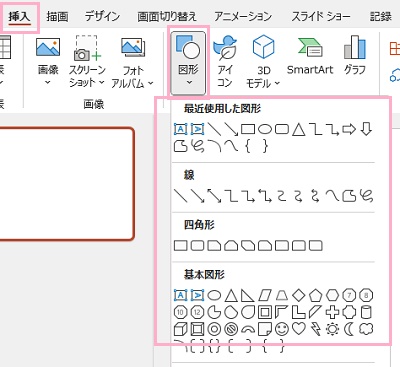Choose plain rectangle in 四角形 section

tap(181, 246)
